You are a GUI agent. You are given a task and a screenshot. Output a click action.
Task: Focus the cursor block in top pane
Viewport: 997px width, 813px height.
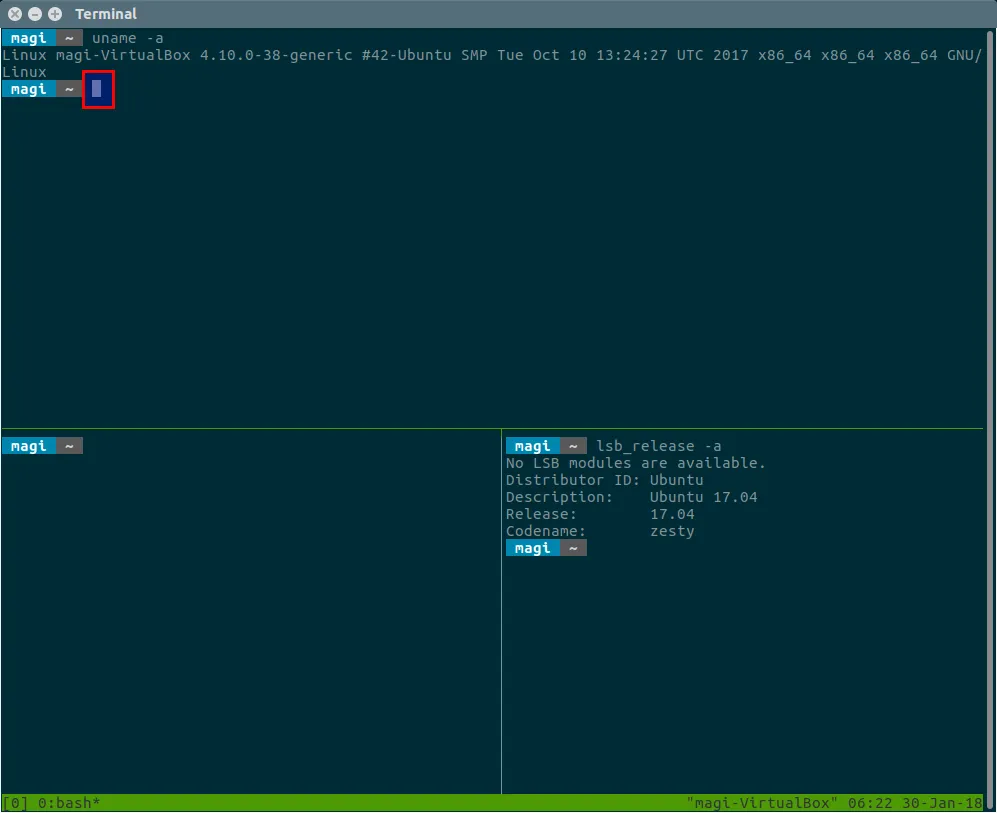click(97, 89)
